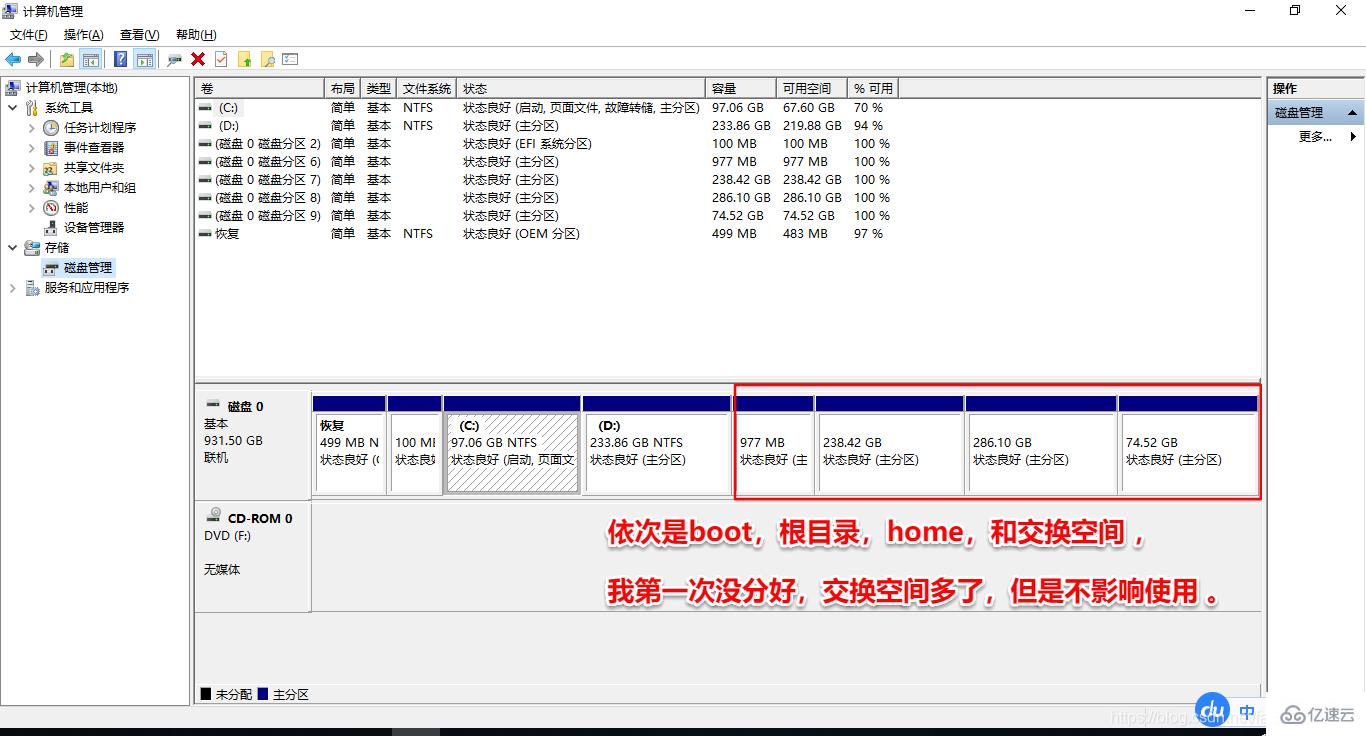This screenshot has height=736, width=1366.
Task: Select the 977 MB partition block
Action: click(775, 444)
